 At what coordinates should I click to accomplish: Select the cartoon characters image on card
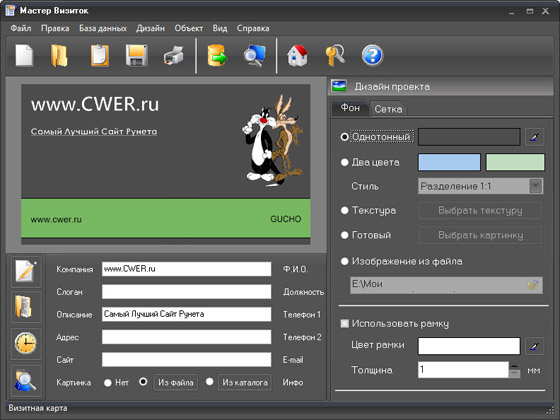click(273, 140)
